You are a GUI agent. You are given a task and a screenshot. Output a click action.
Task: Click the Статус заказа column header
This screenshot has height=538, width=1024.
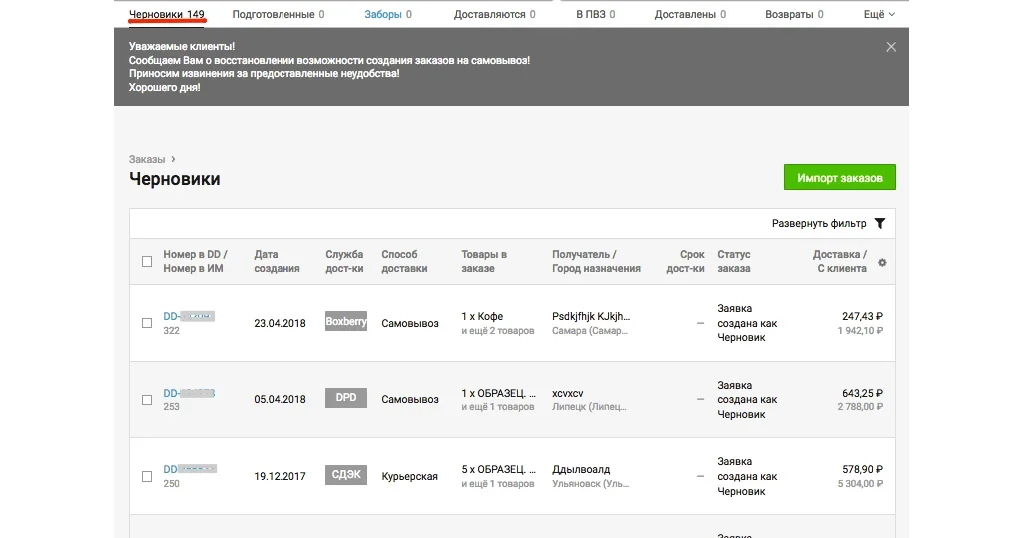point(734,261)
